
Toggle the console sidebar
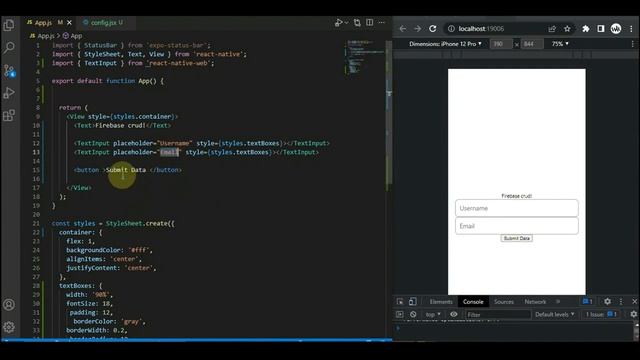(x=400, y=314)
